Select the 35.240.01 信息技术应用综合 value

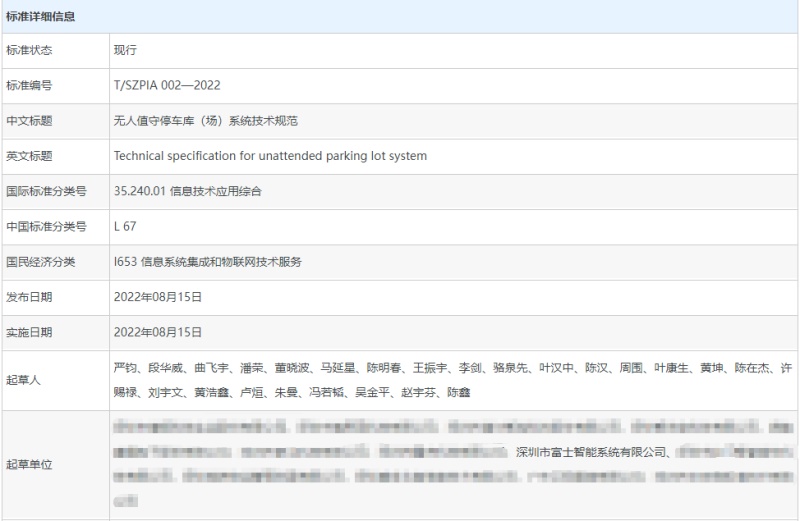[188, 191]
